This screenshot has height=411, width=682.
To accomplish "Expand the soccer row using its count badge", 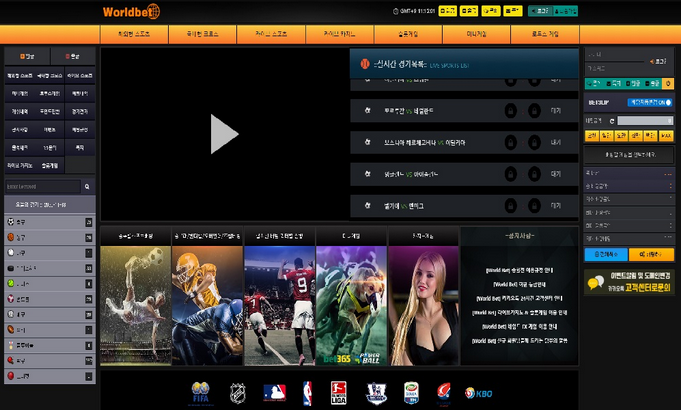I will click(x=89, y=222).
